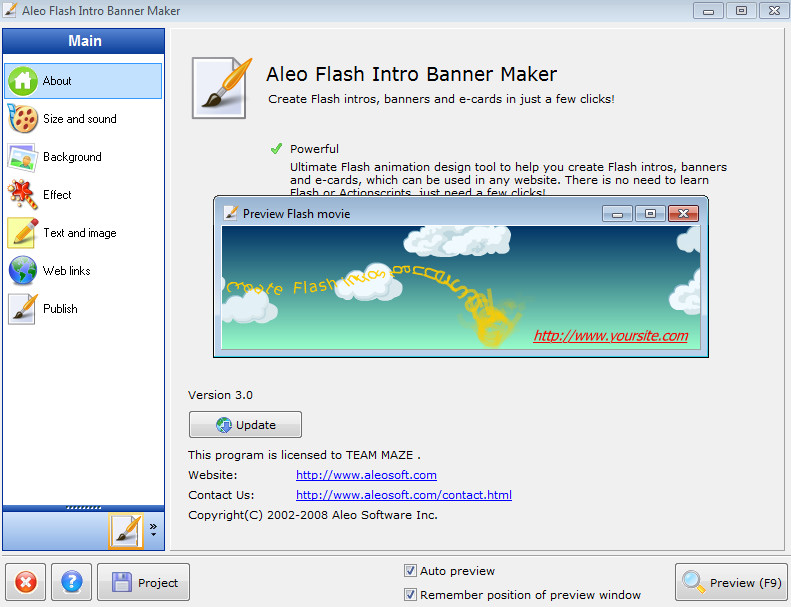Open help with the question mark icon
The height and width of the screenshot is (607, 791).
(x=72, y=582)
